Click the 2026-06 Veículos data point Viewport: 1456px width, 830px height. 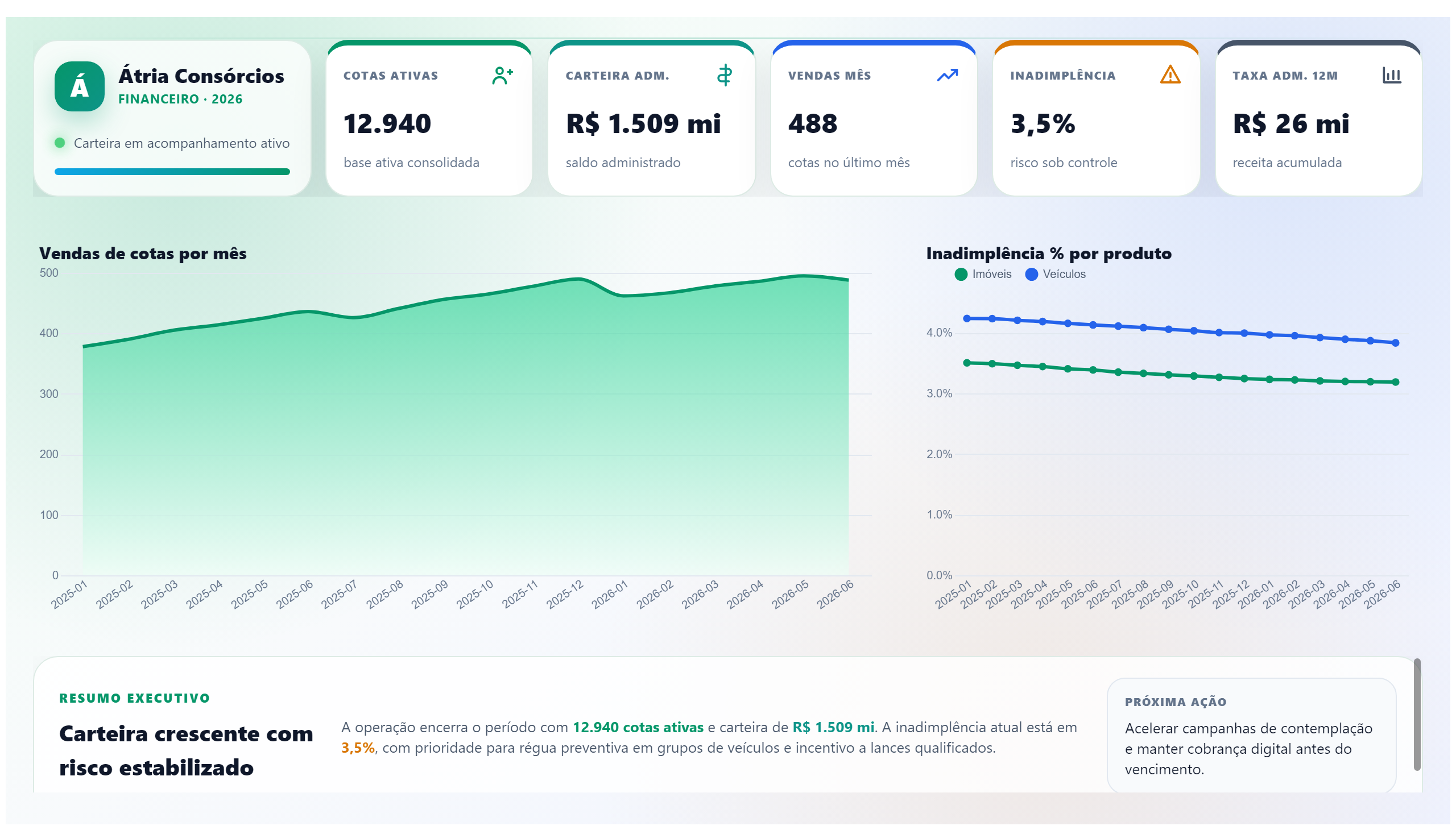1395,343
